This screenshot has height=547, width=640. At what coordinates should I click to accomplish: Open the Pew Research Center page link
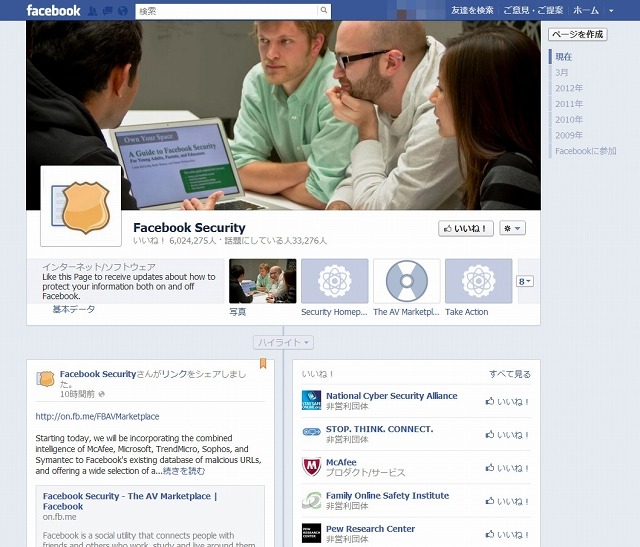click(x=370, y=529)
